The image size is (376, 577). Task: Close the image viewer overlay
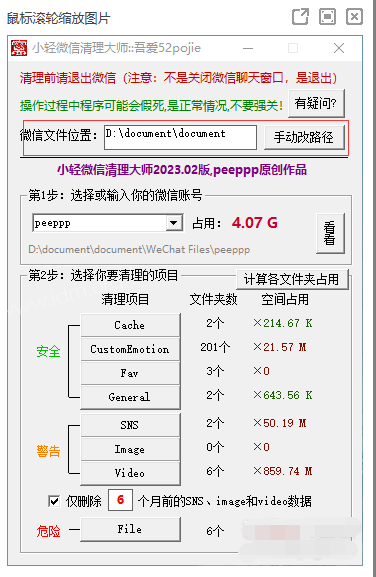[354, 17]
